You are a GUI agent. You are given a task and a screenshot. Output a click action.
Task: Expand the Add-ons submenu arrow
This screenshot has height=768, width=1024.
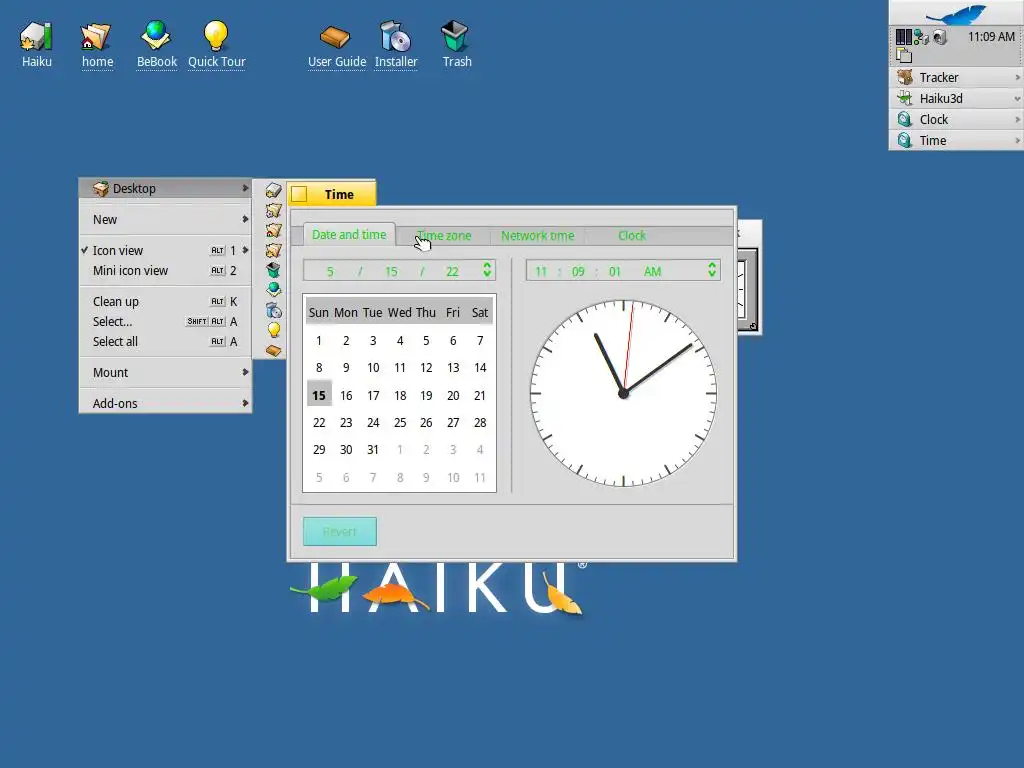tap(245, 404)
